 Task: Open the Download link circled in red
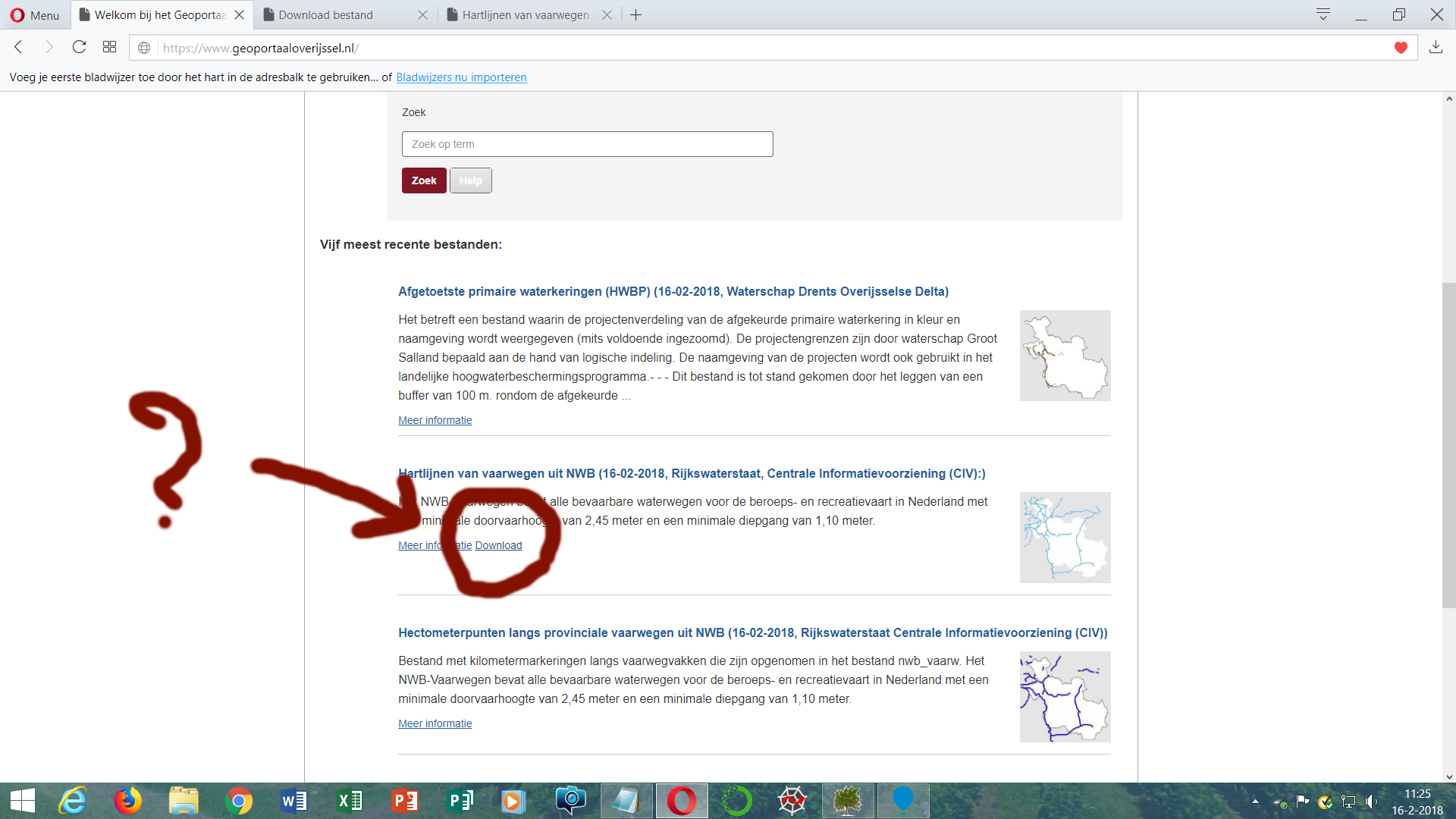pyautogui.click(x=498, y=545)
